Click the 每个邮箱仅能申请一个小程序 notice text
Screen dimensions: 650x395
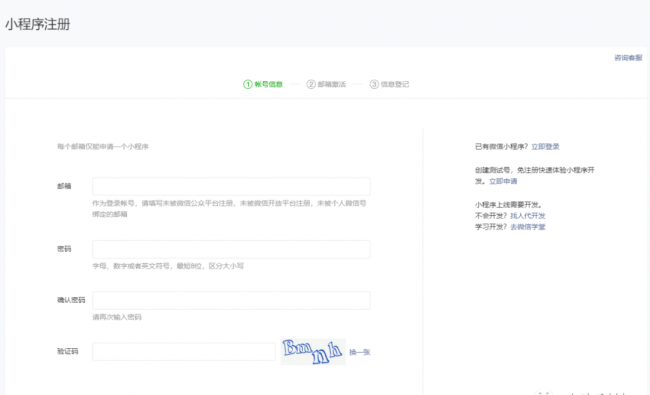pyautogui.click(x=103, y=146)
